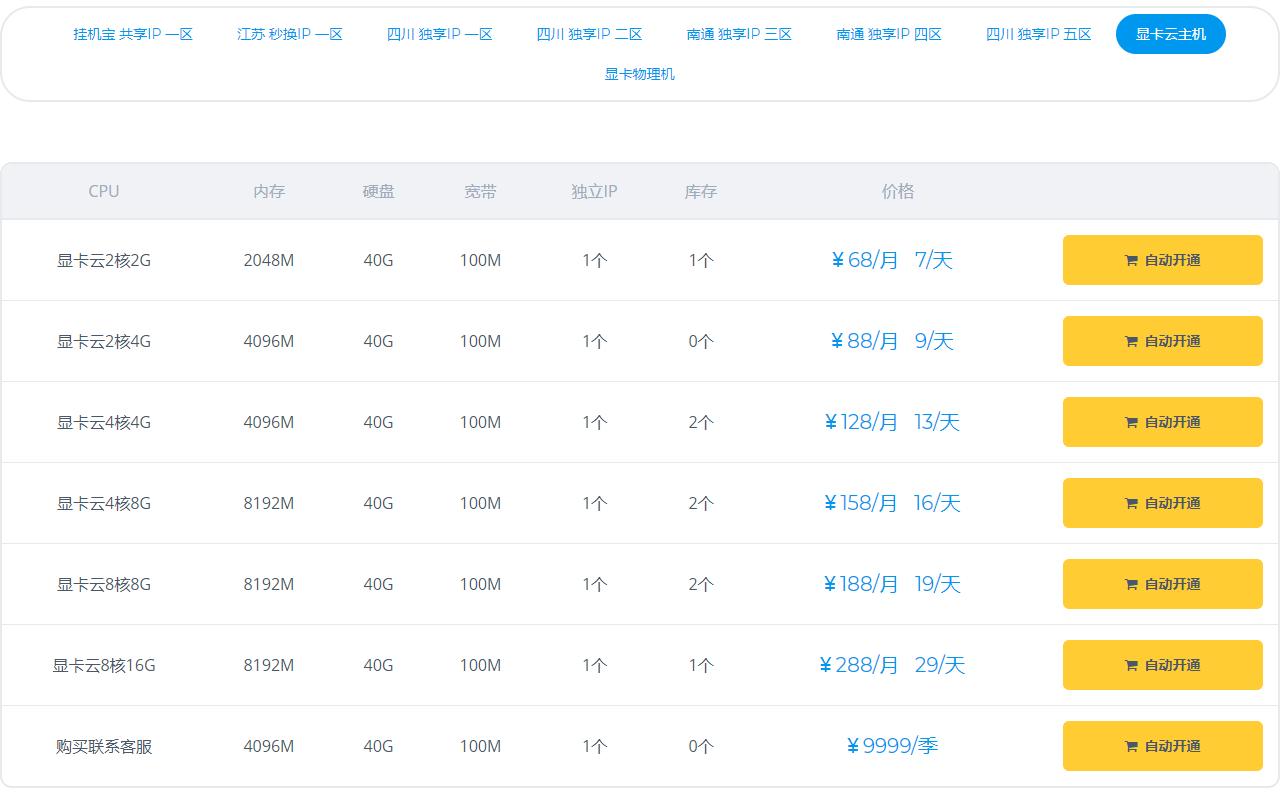Switch to 挂机宝 共享IP 一区 tab
1288x792 pixels.
pyautogui.click(x=133, y=34)
